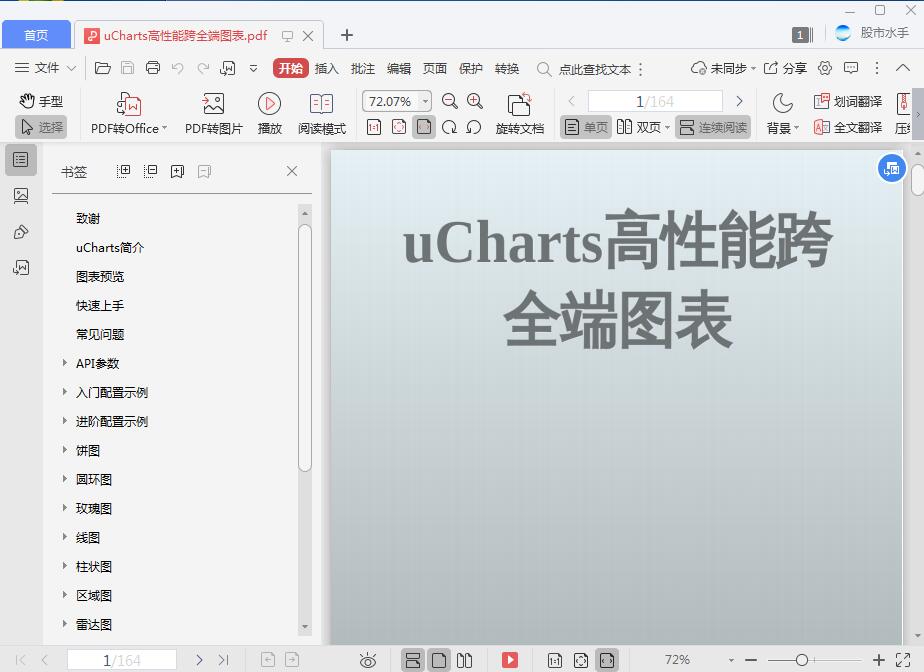The width and height of the screenshot is (924, 672).
Task: Go to next page in toolbar
Action: (740, 101)
